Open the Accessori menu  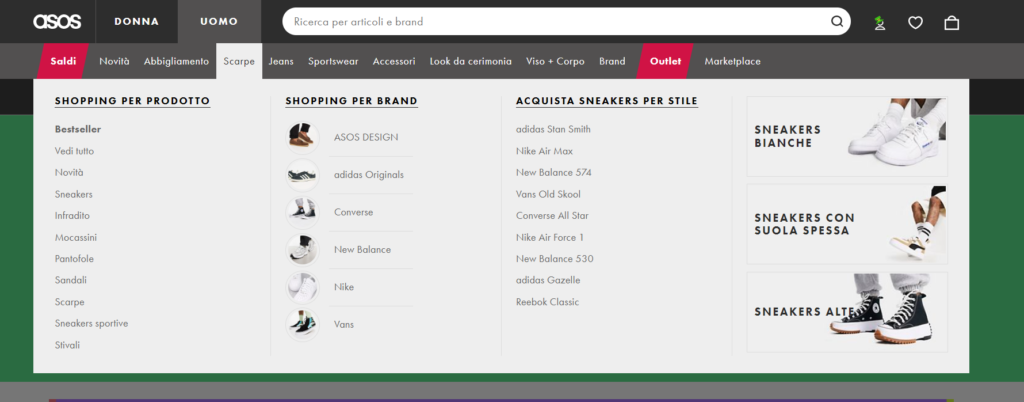click(394, 61)
